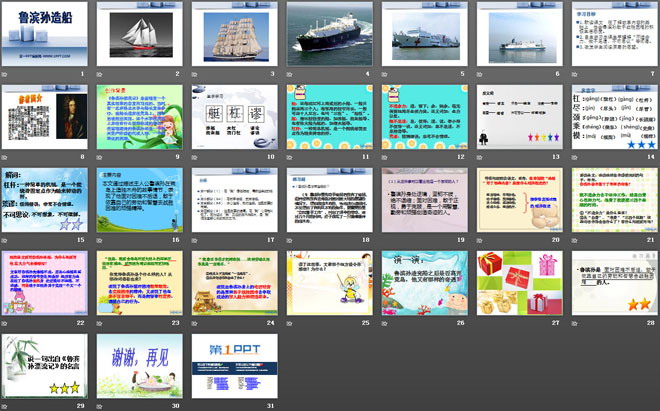Select slide 27 showing gift boxes
Image resolution: width=660 pixels, height=411 pixels.
point(518,283)
